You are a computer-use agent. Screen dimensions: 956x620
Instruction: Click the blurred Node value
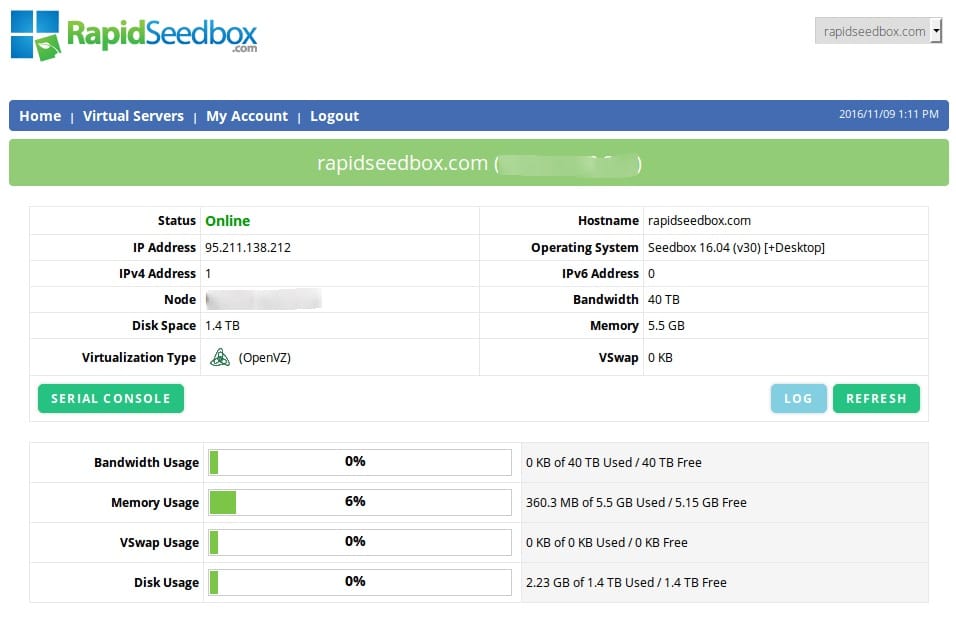[263, 299]
